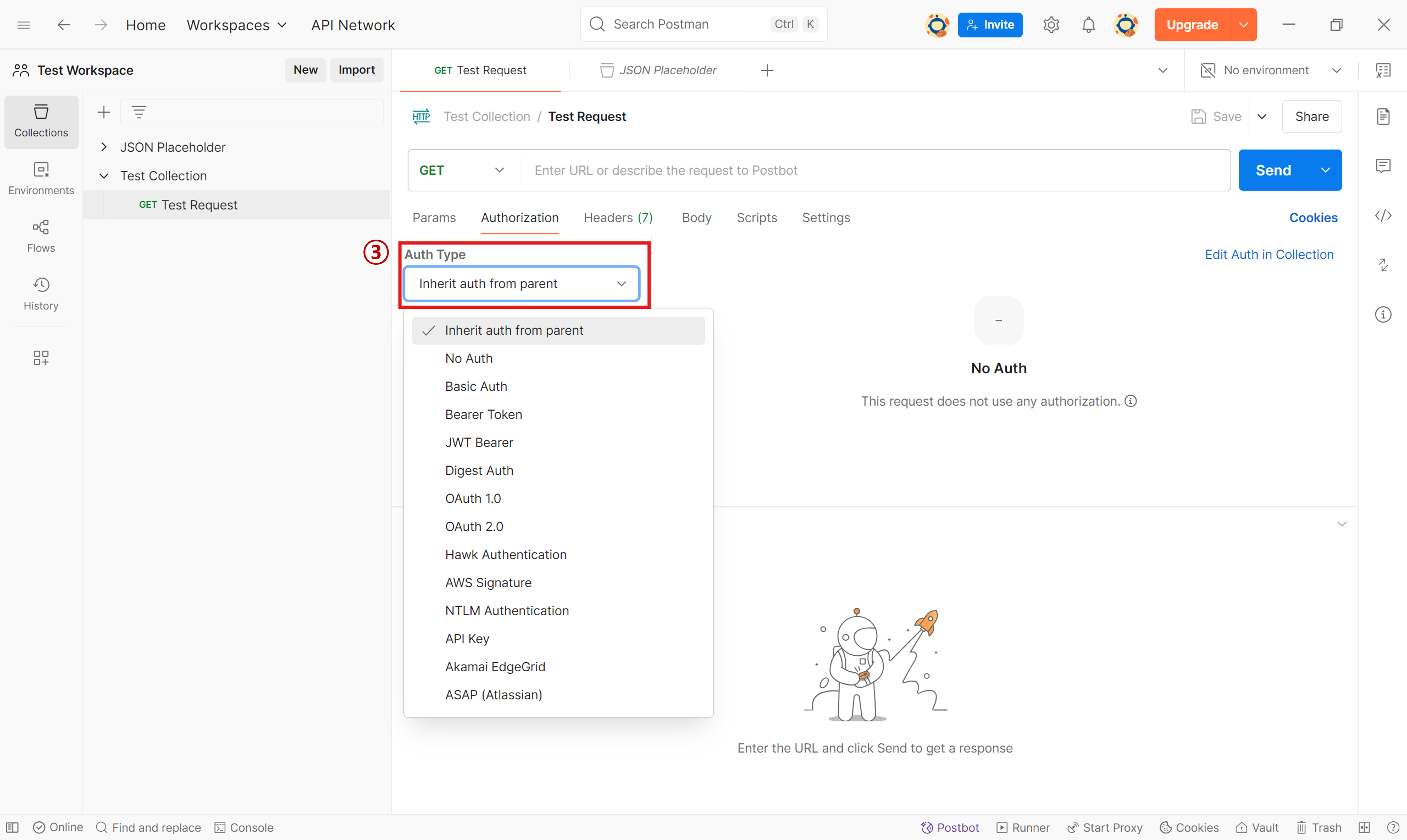Open user avatar next to Upgrade
The width and height of the screenshot is (1407, 840).
(x=1126, y=24)
